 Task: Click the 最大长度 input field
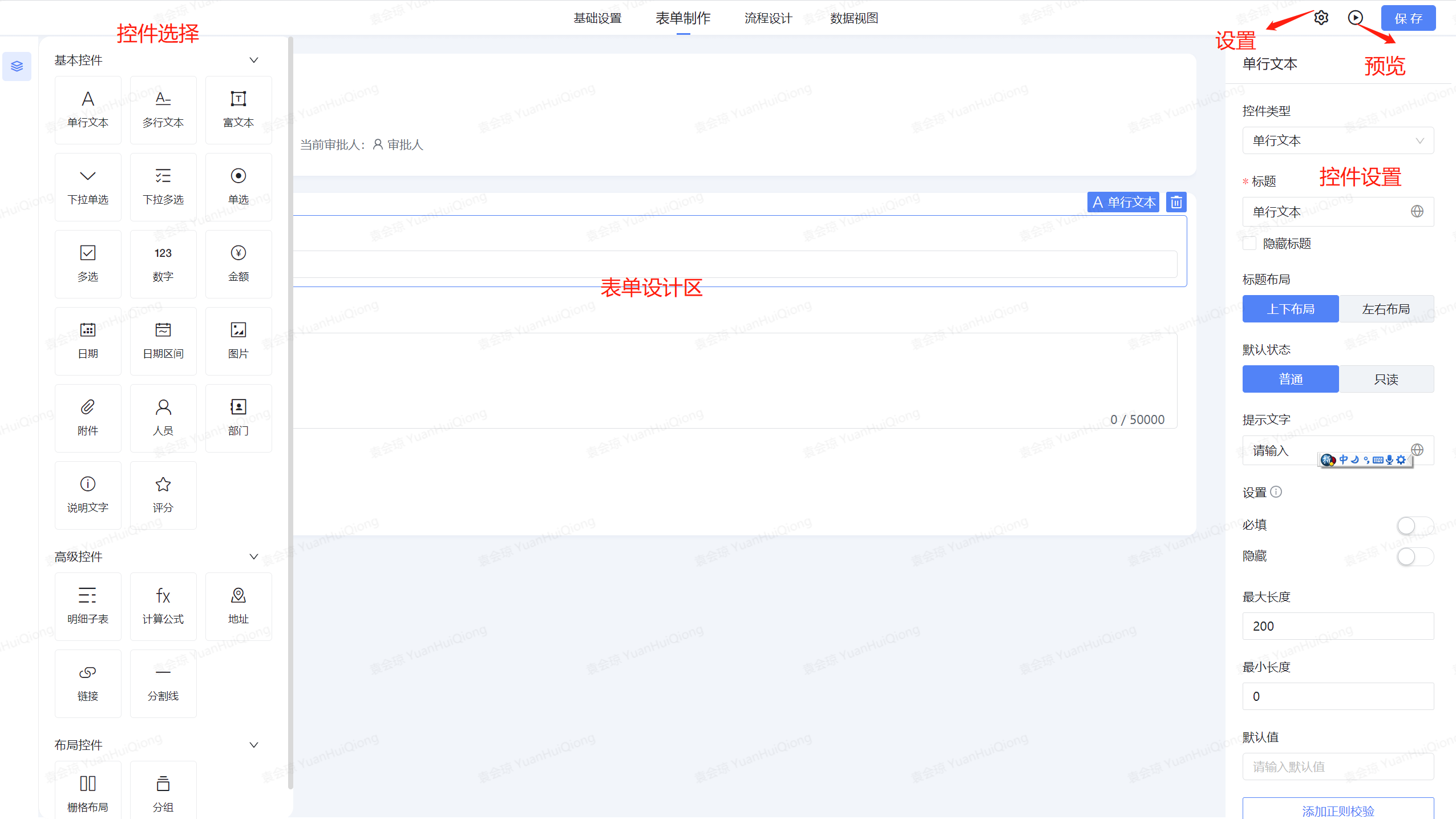coord(1337,626)
